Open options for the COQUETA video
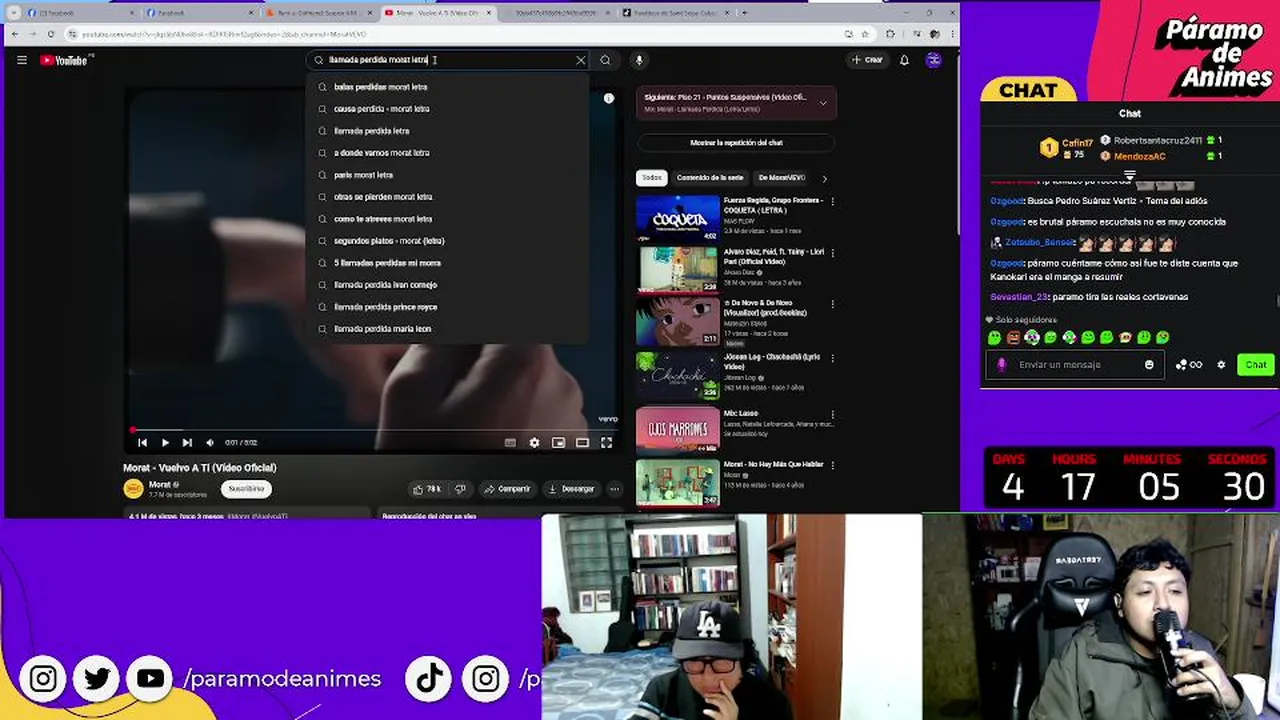 (832, 201)
